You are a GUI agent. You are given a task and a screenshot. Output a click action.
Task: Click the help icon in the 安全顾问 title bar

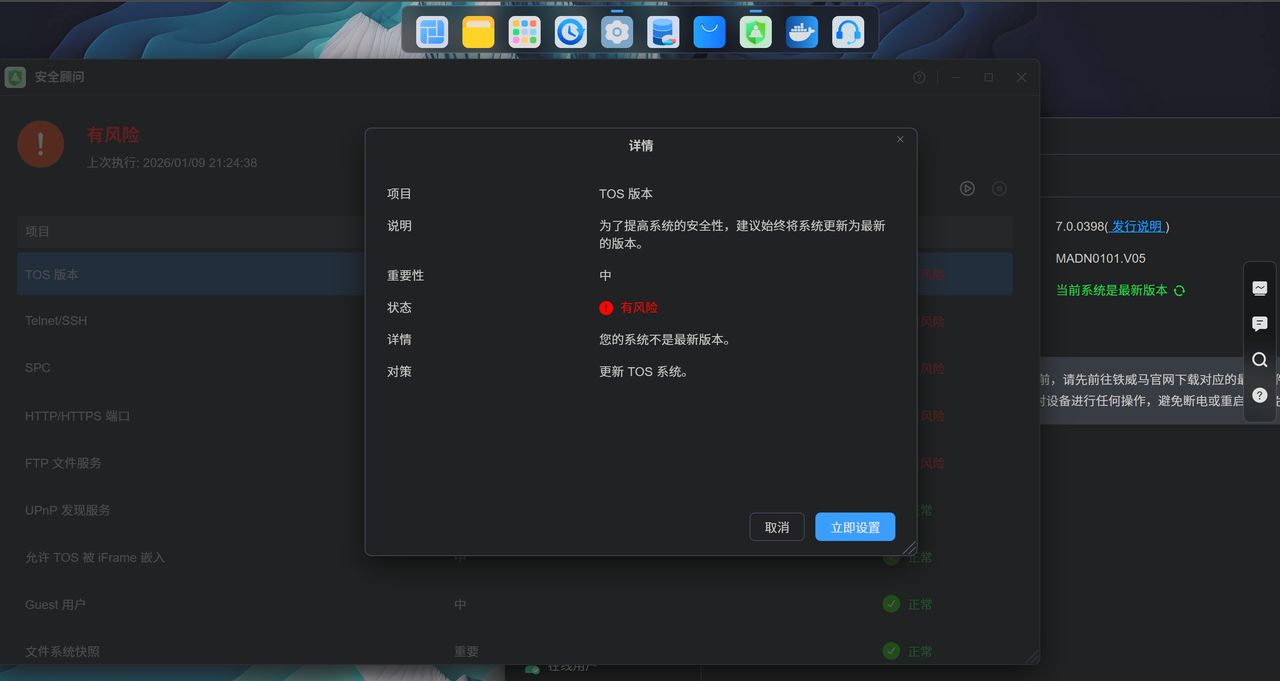point(919,77)
